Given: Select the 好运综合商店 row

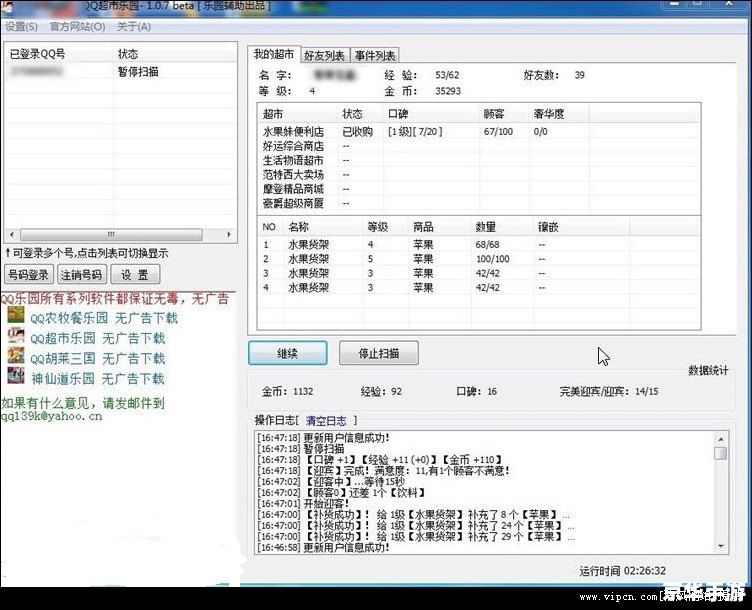Looking at the screenshot, I should [x=478, y=146].
